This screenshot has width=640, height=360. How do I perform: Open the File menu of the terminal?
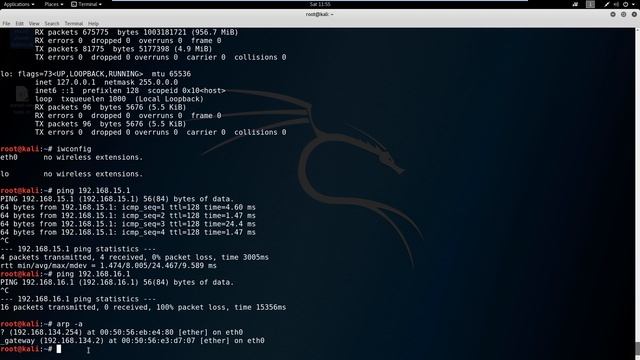6,24
